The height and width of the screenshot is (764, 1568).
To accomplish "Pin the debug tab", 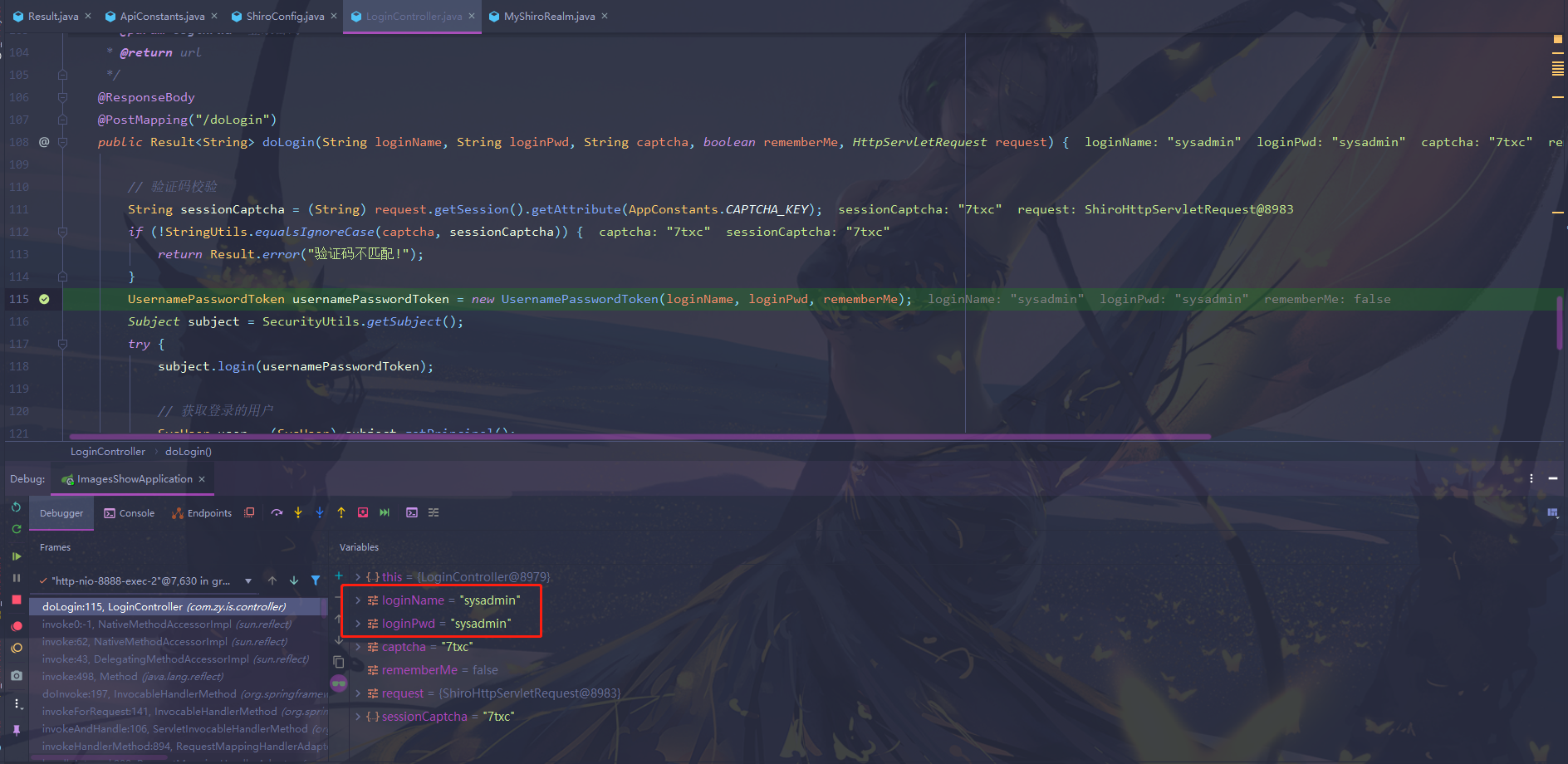I will (x=17, y=730).
